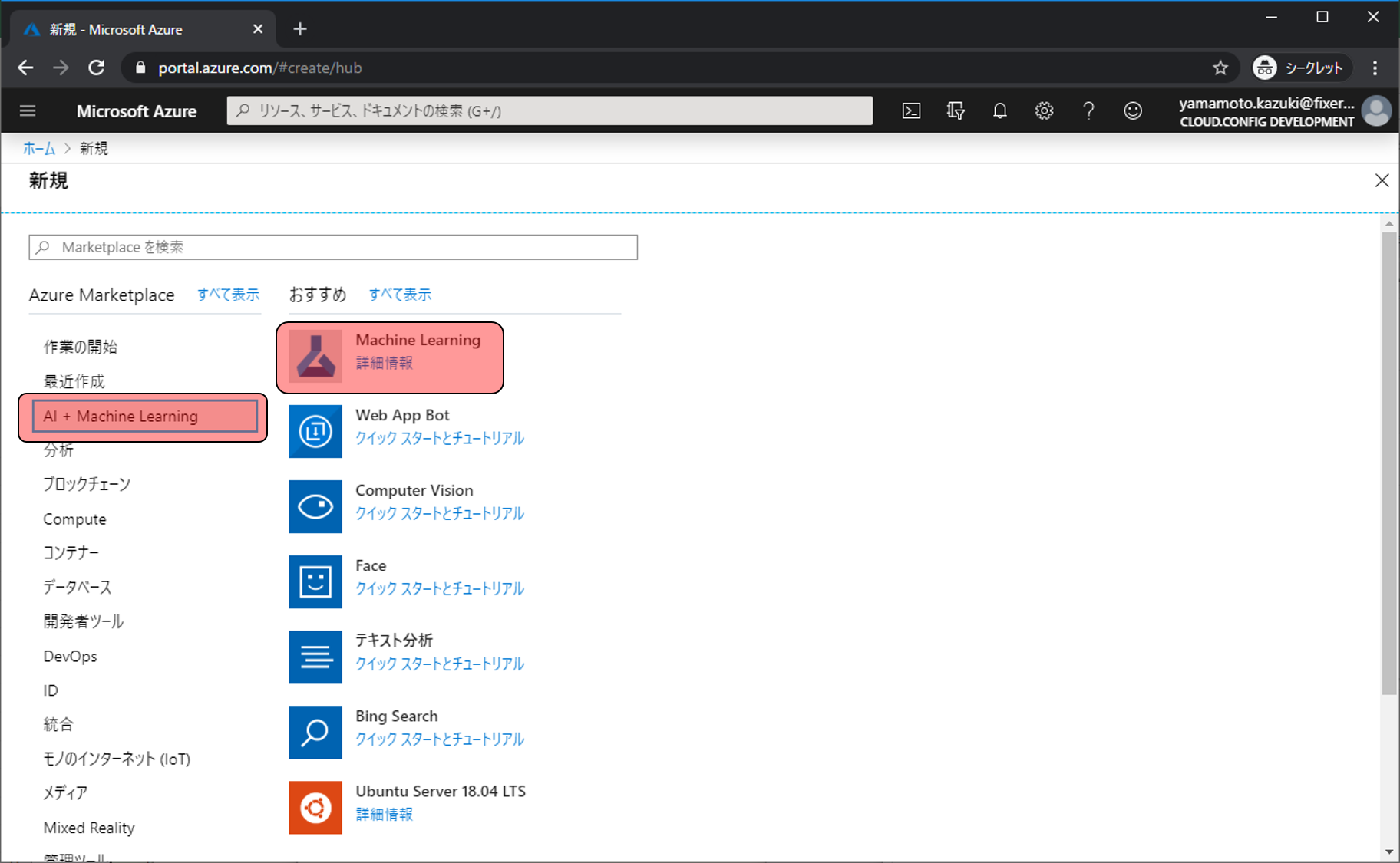Image resolution: width=1400 pixels, height=863 pixels.
Task: Open Azure Cloud Shell icon
Action: pyautogui.click(x=911, y=111)
